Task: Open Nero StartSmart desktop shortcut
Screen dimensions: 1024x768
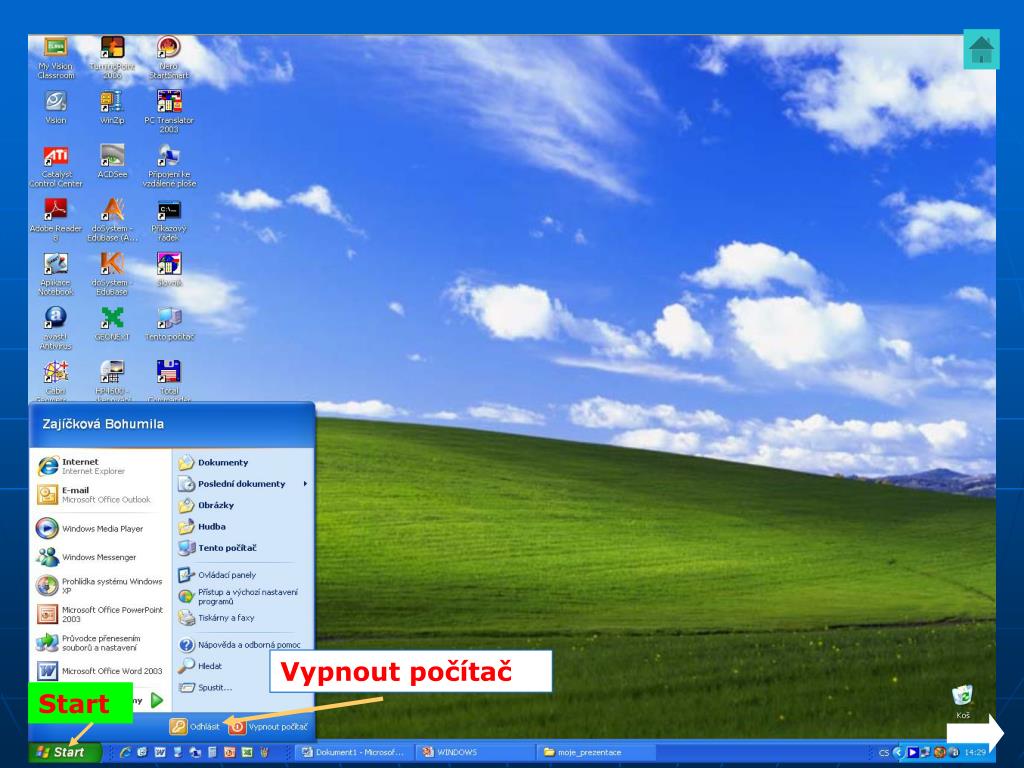Action: click(168, 57)
